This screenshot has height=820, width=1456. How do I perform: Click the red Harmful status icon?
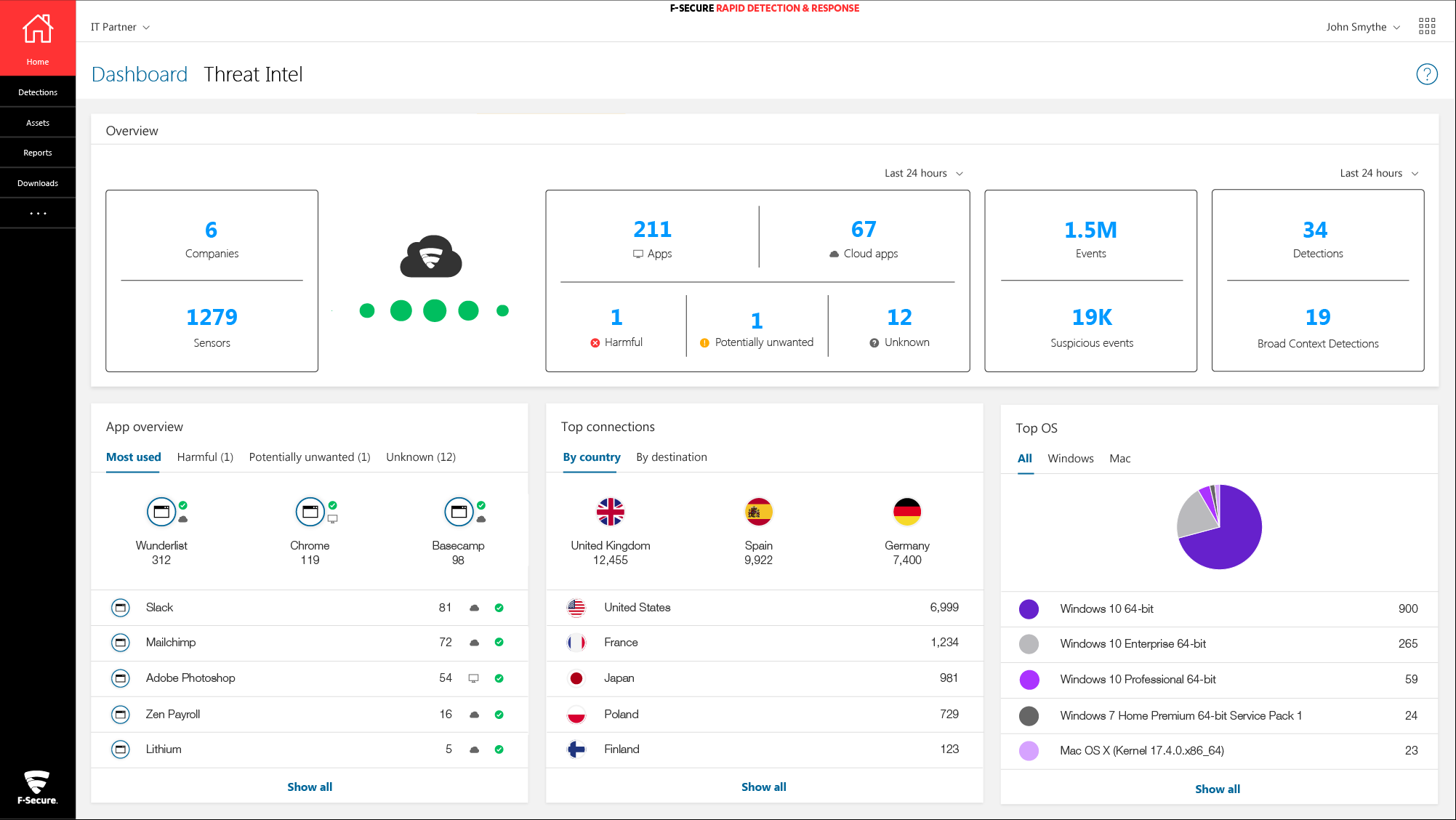point(595,343)
